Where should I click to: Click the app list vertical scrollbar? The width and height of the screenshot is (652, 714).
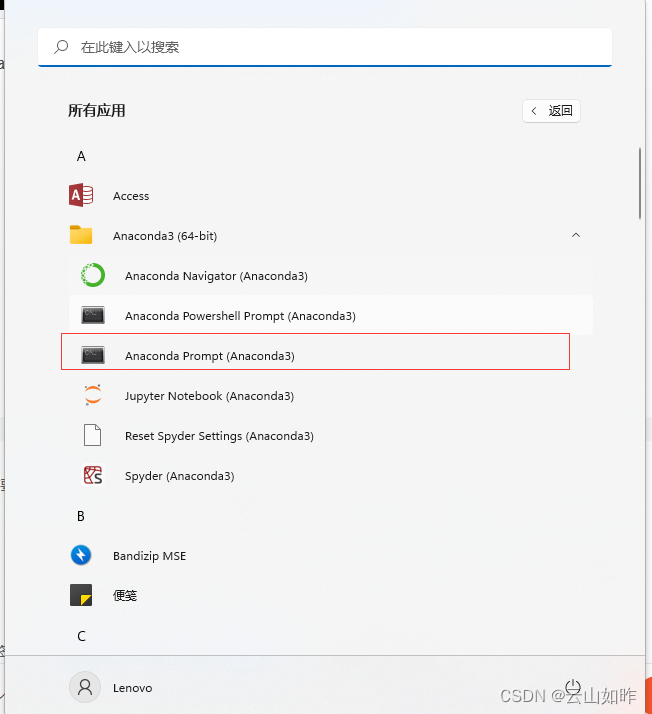point(640,184)
